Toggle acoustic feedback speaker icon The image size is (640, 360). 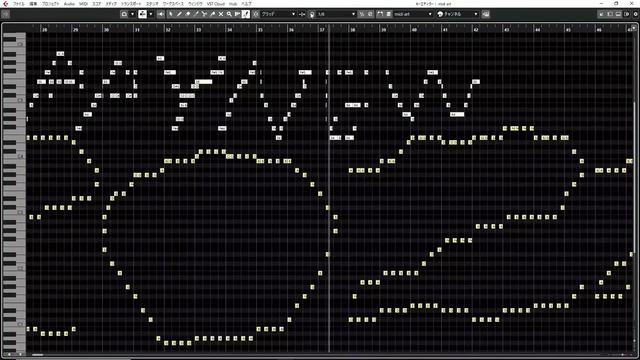coord(161,14)
